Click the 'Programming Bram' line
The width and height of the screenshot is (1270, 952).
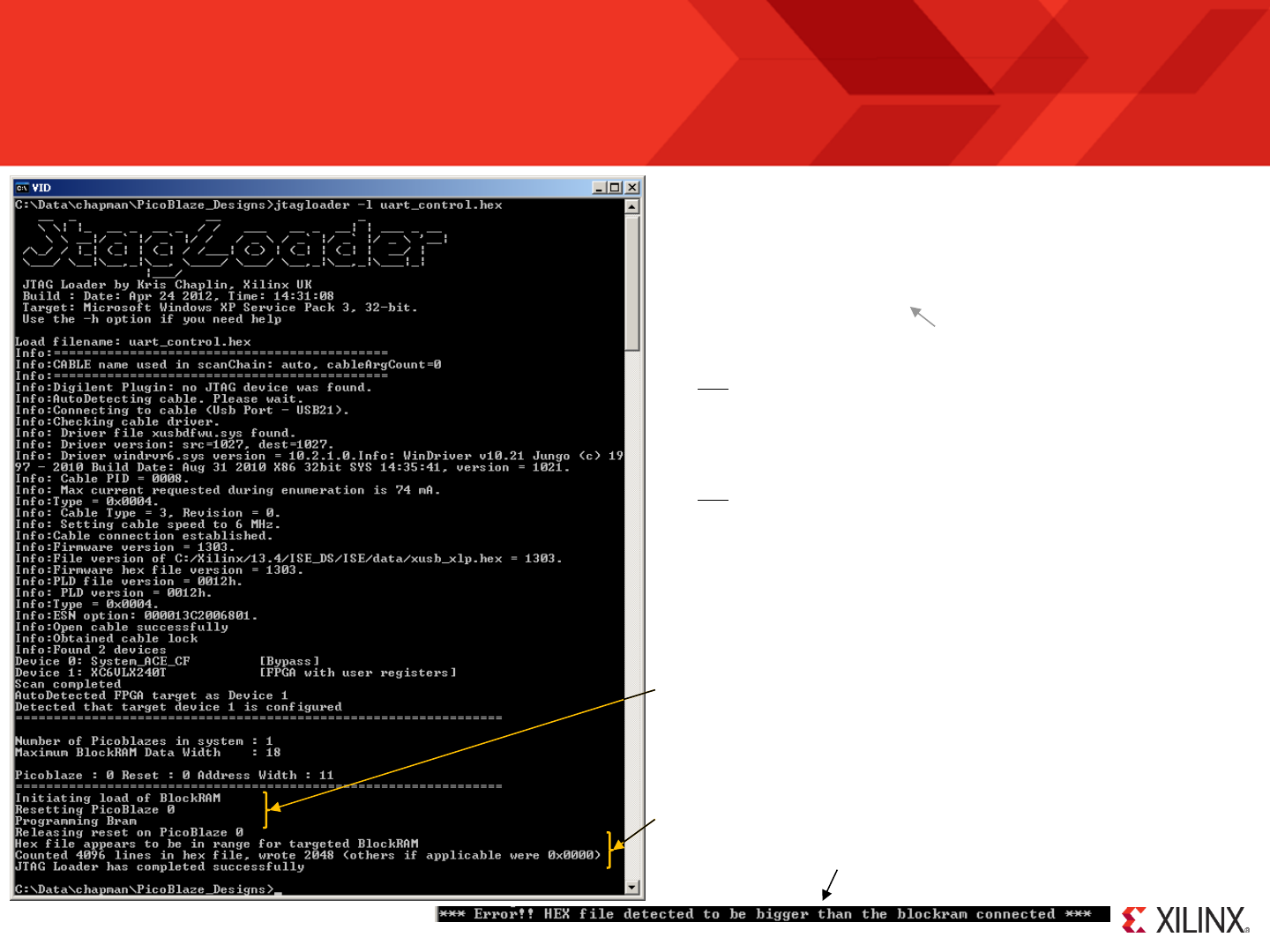(x=76, y=822)
